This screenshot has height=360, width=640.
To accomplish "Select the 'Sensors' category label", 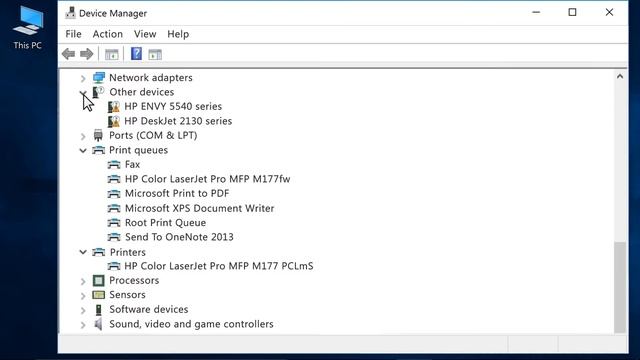I will [x=127, y=295].
